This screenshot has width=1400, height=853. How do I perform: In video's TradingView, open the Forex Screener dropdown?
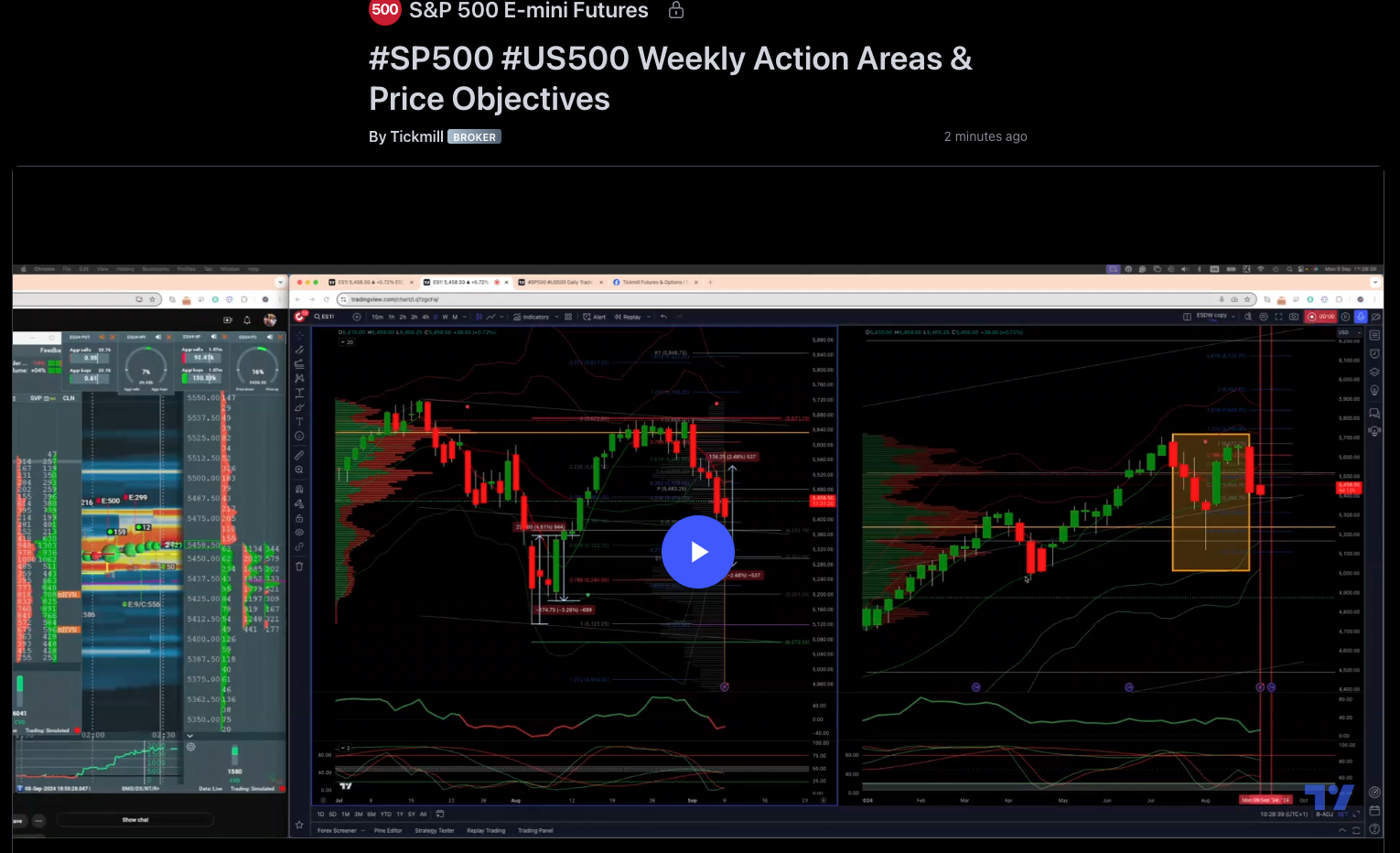coord(340,831)
